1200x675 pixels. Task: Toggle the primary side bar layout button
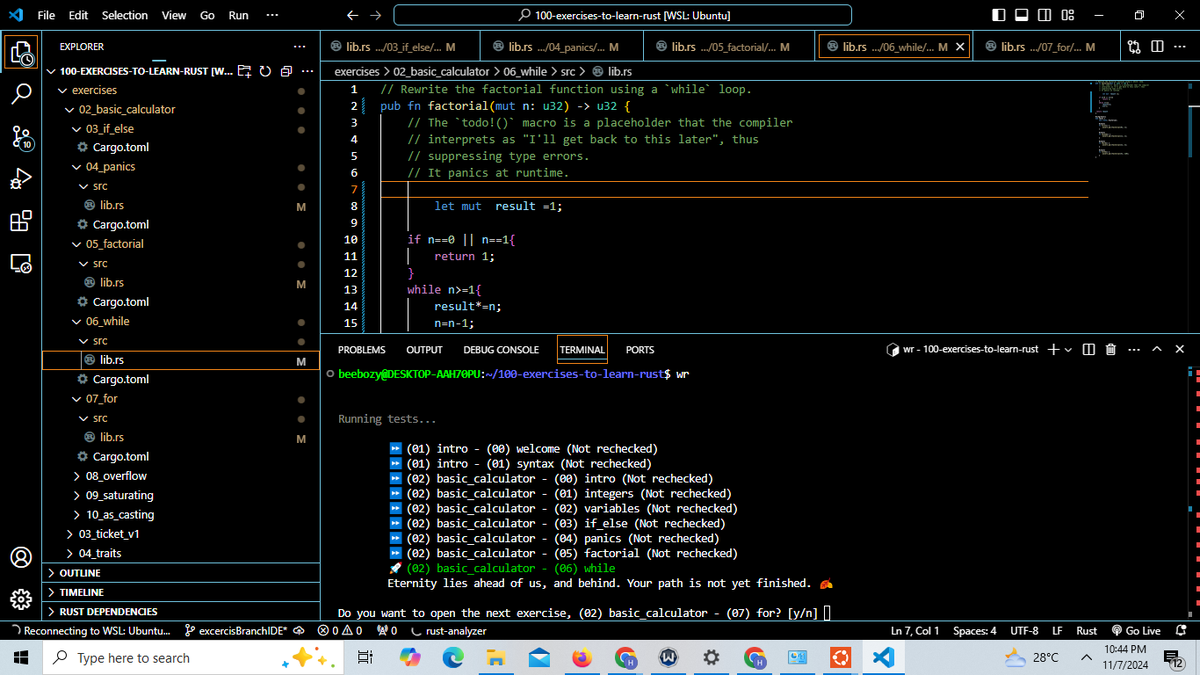click(x=999, y=15)
